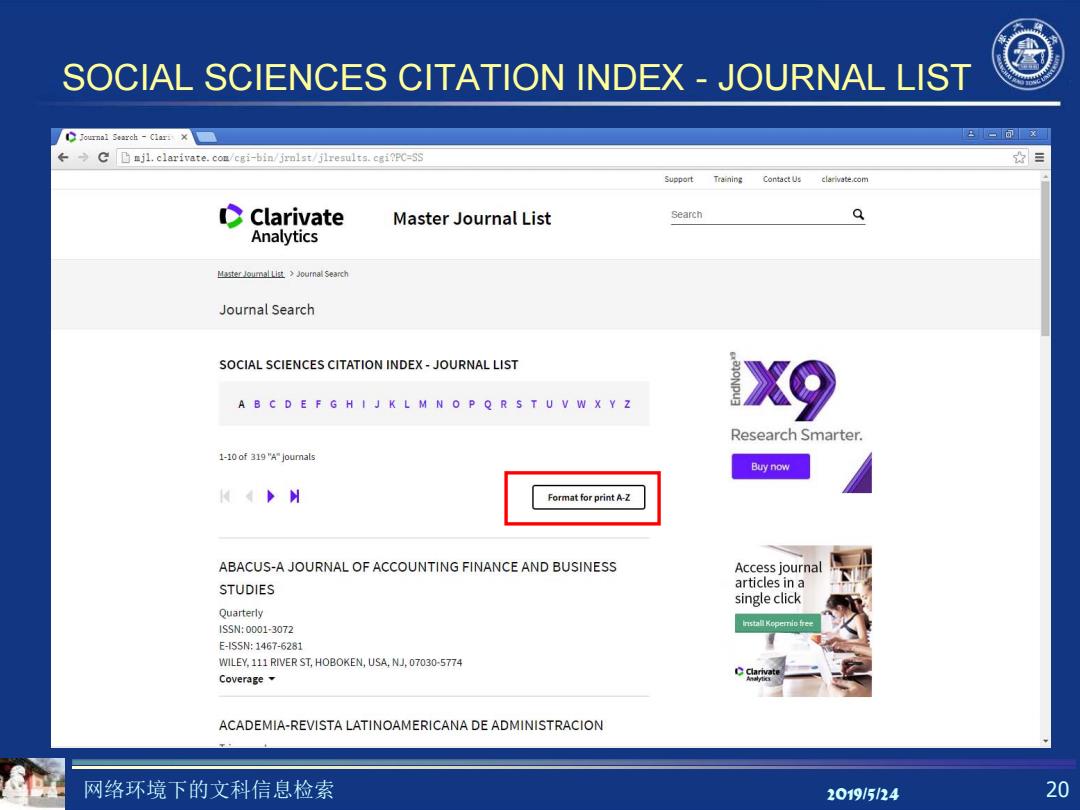Select letter A in the alphabet index
Image resolution: width=1080 pixels, height=810 pixels.
(242, 404)
